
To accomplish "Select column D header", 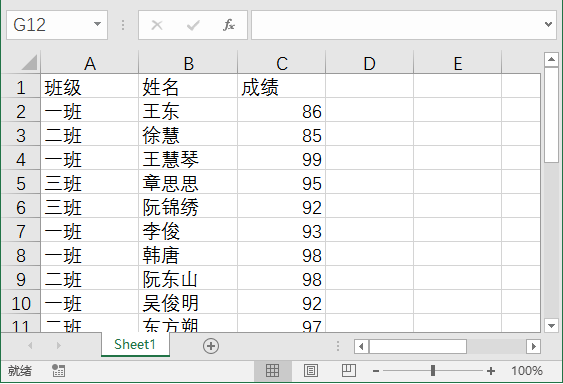I will (x=369, y=63).
